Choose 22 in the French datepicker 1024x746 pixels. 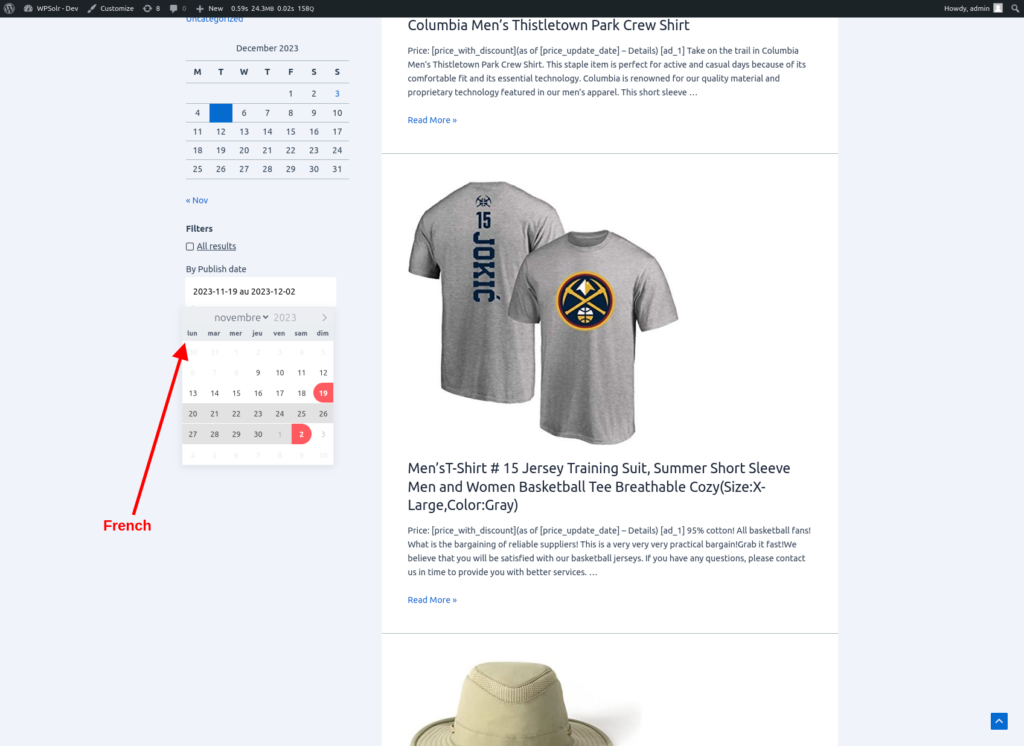coord(236,414)
